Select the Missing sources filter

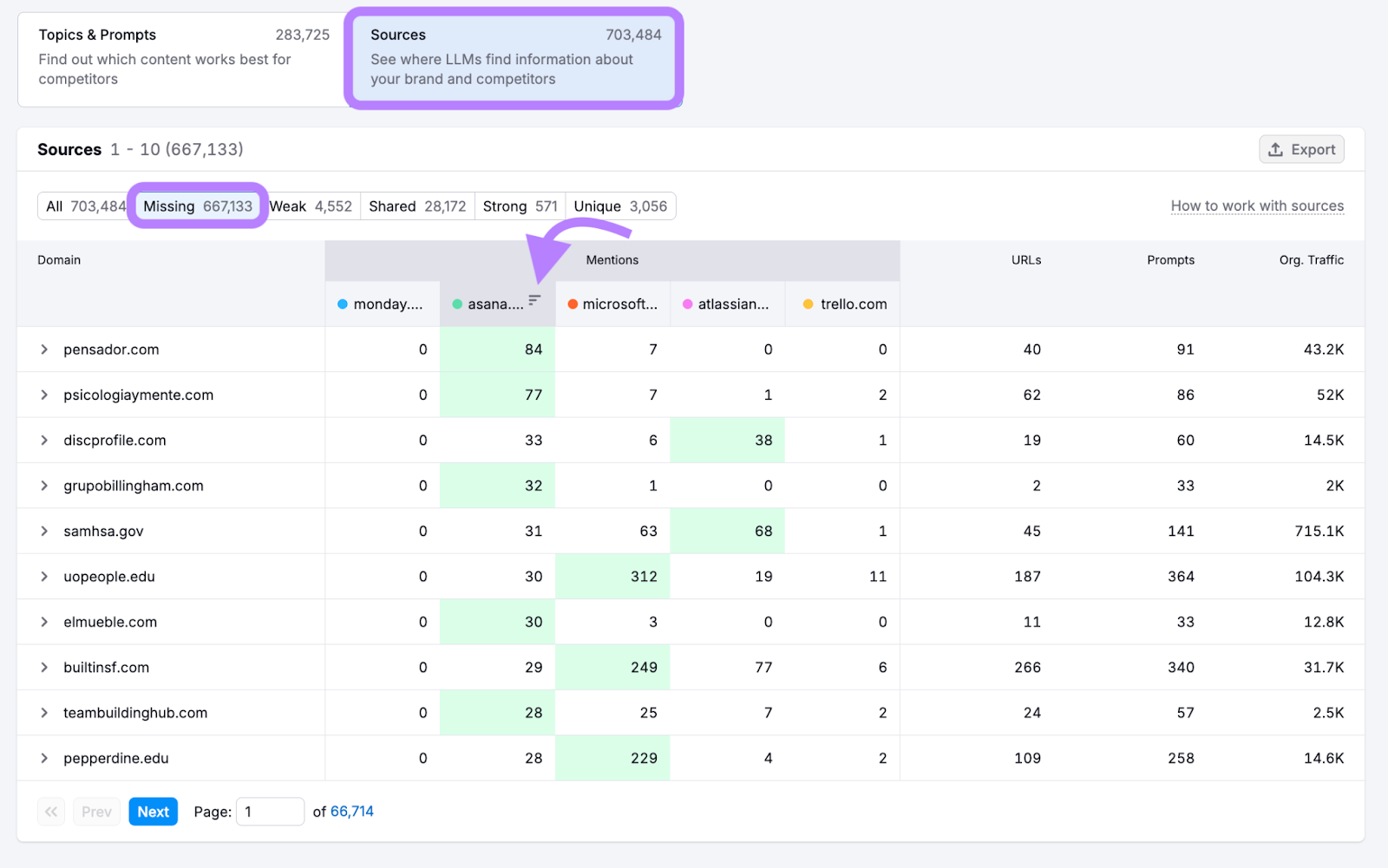197,206
